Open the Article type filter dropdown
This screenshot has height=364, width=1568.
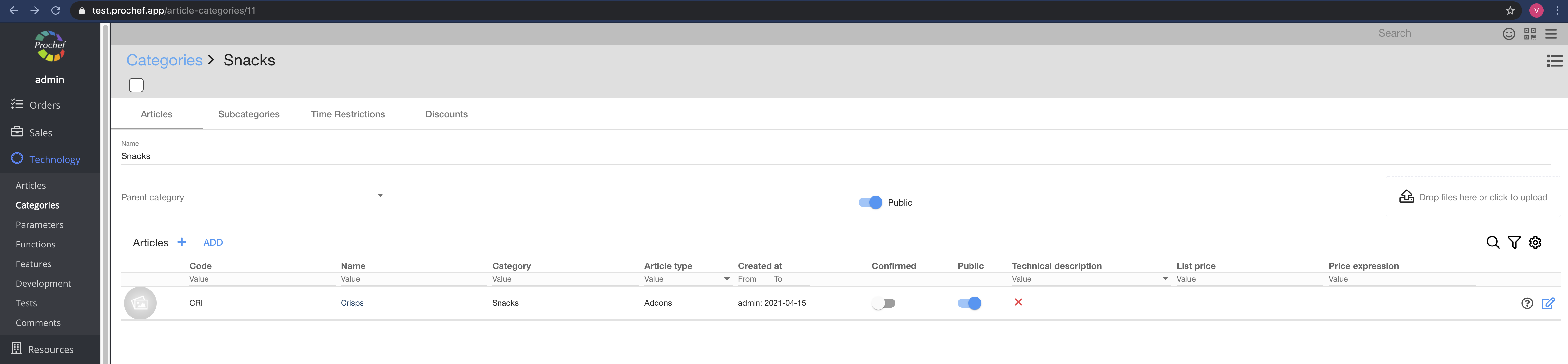coord(726,279)
